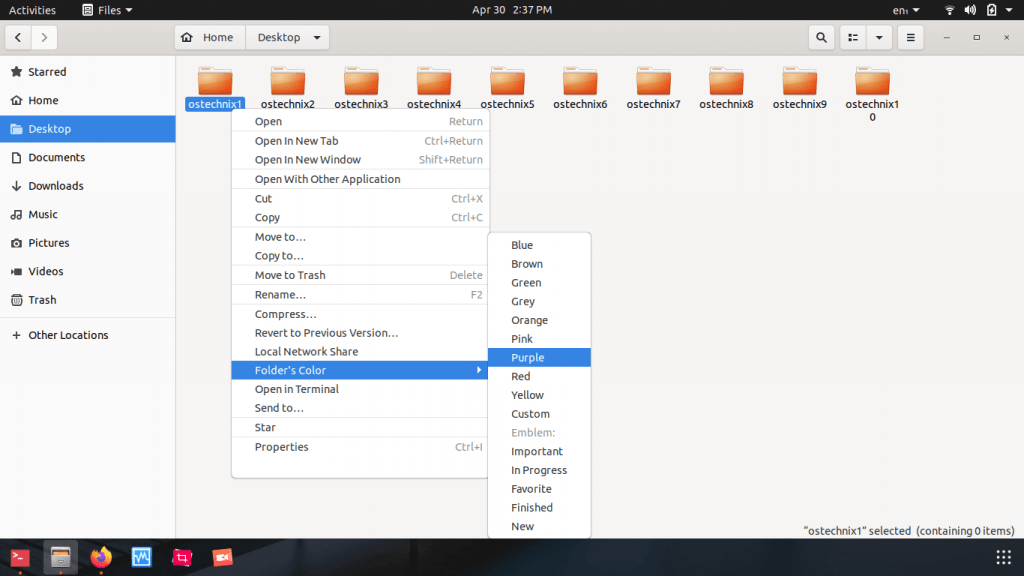The width and height of the screenshot is (1024, 576).
Task: Apply the Orange folder color
Action: click(528, 320)
